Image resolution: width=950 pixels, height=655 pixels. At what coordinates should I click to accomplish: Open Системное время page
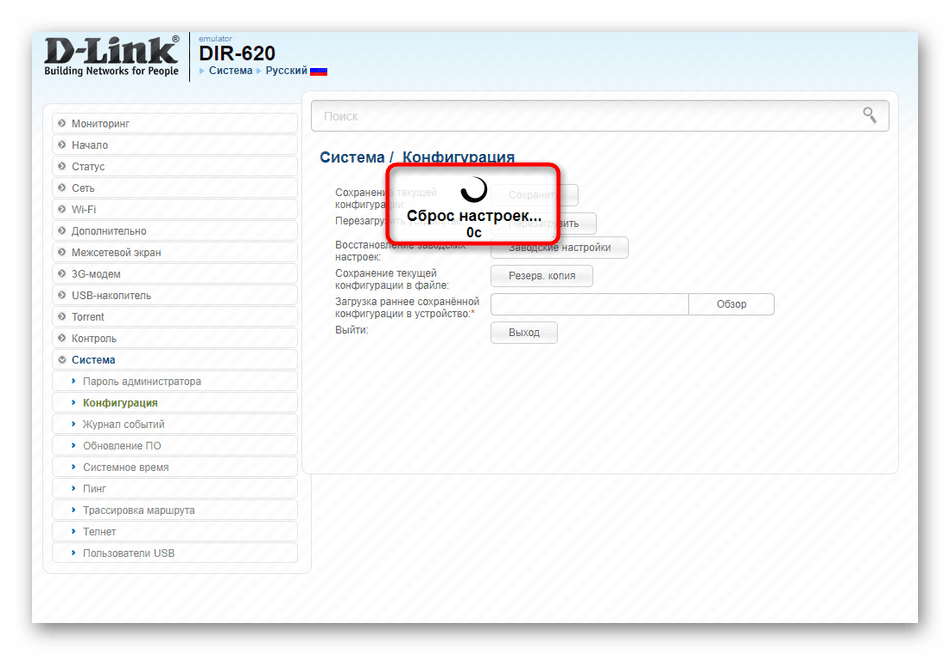174,468
